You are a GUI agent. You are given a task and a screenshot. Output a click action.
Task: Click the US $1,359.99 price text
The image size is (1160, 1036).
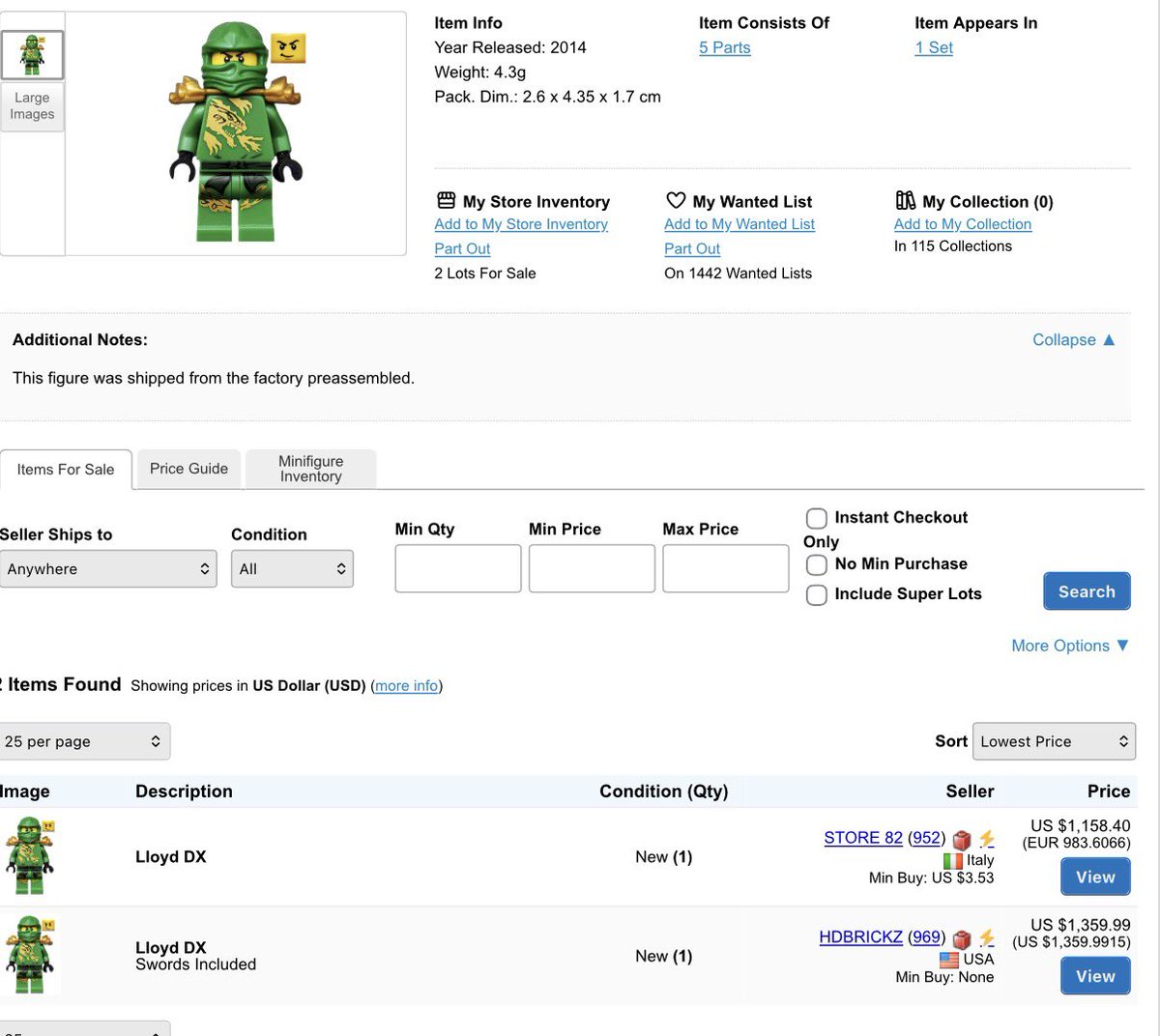click(1080, 925)
